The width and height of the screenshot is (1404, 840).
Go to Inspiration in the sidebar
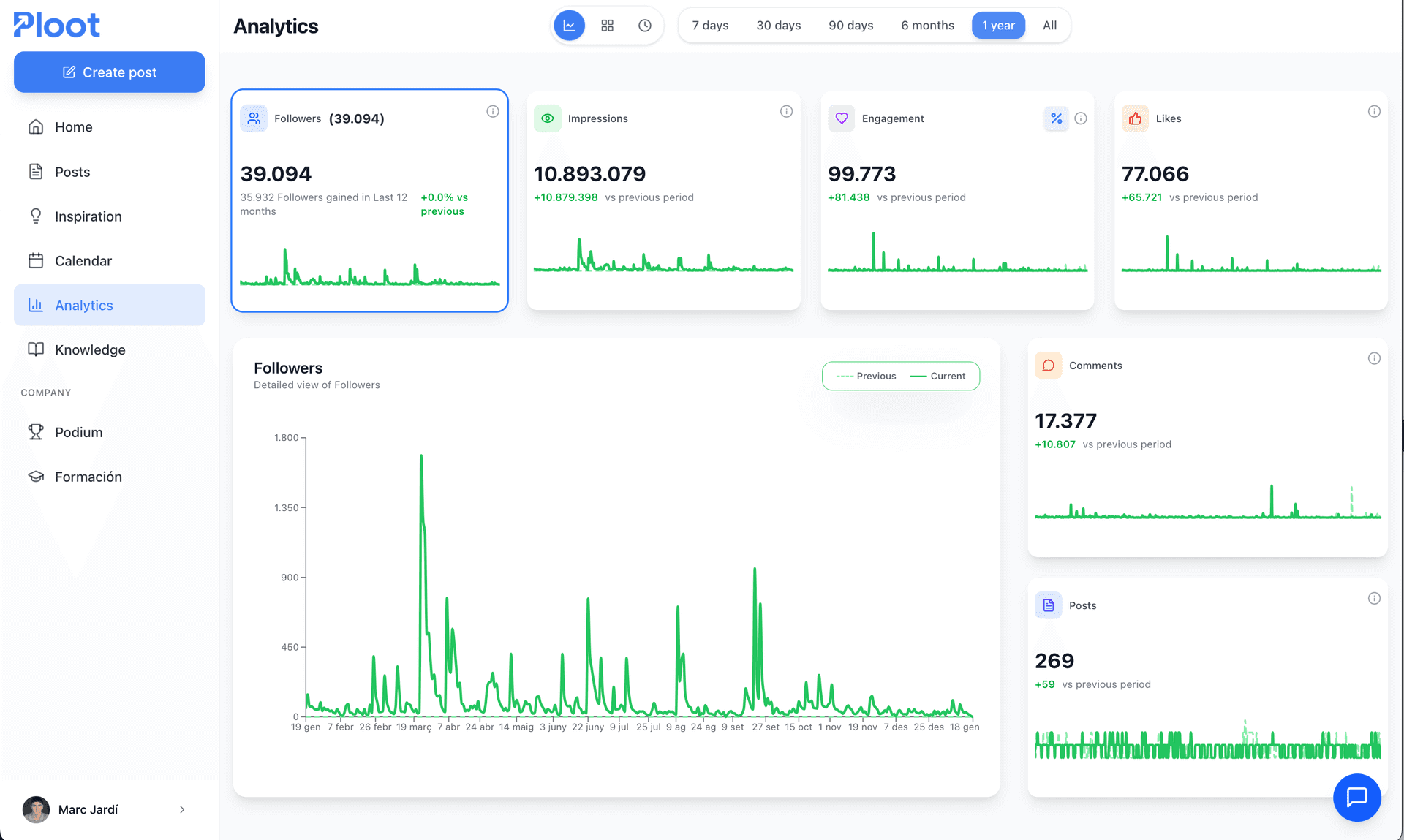[x=88, y=216]
